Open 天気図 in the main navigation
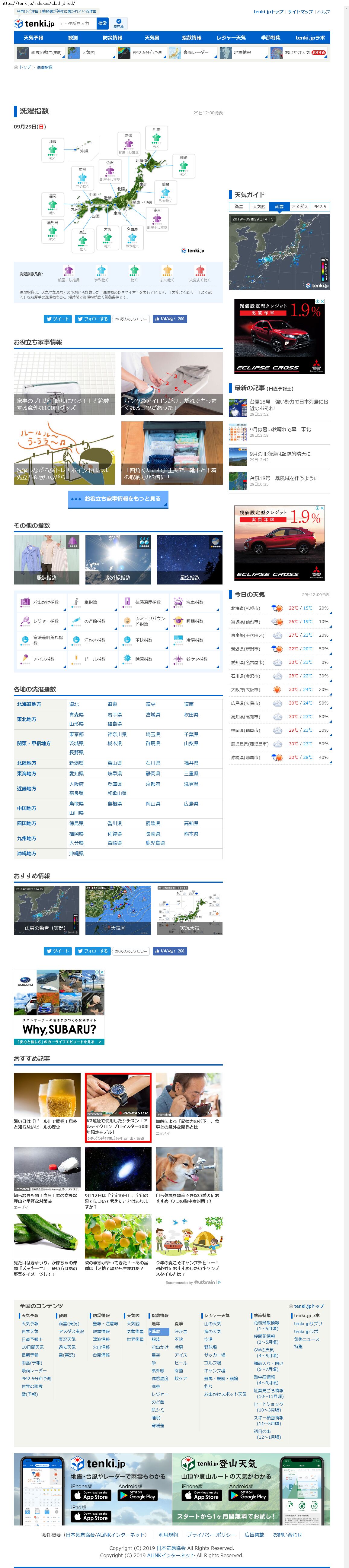This screenshot has height=1568, width=349. click(x=152, y=38)
